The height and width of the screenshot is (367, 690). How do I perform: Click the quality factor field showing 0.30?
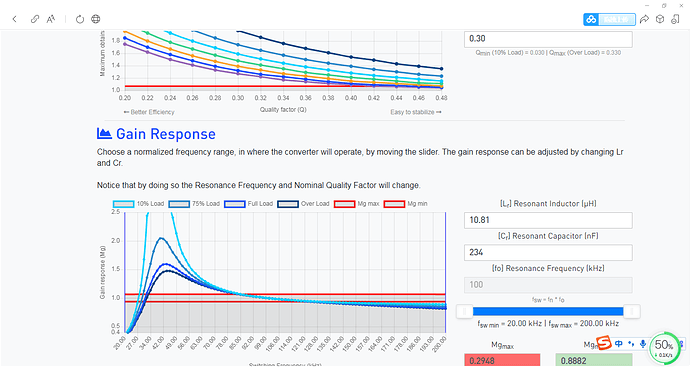pyautogui.click(x=548, y=39)
